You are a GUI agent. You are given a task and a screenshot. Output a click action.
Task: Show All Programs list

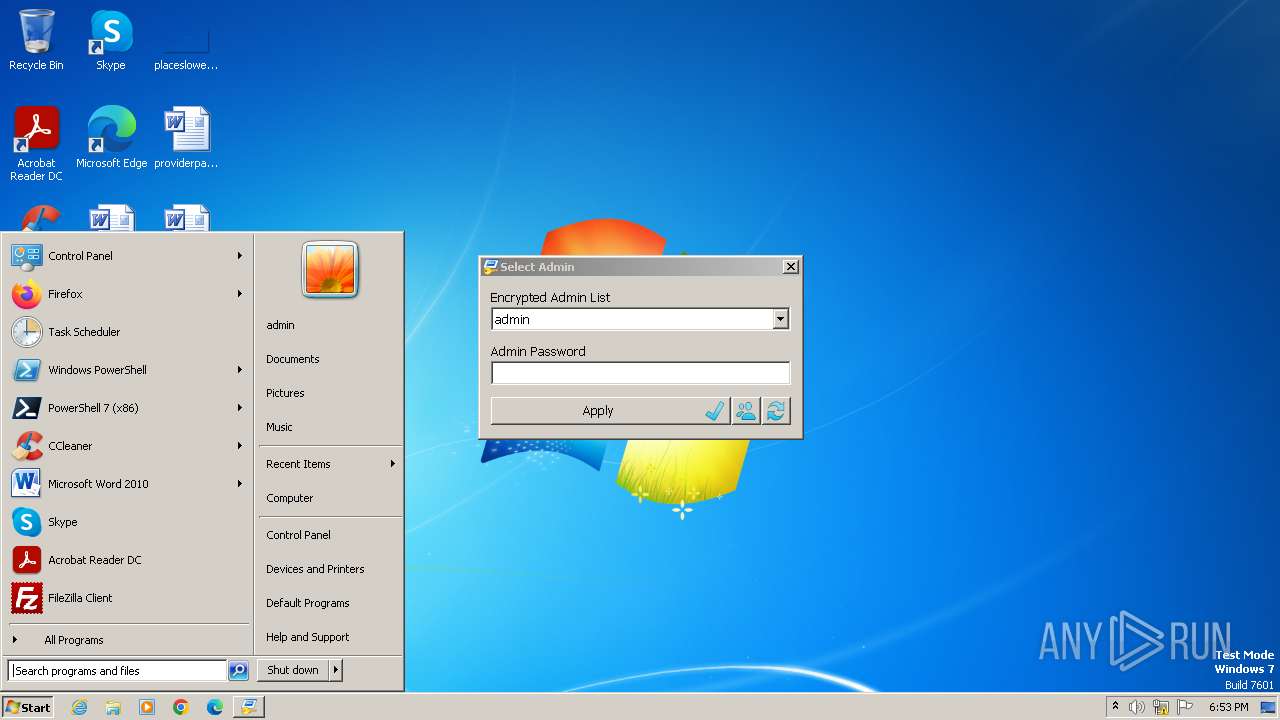coord(127,640)
